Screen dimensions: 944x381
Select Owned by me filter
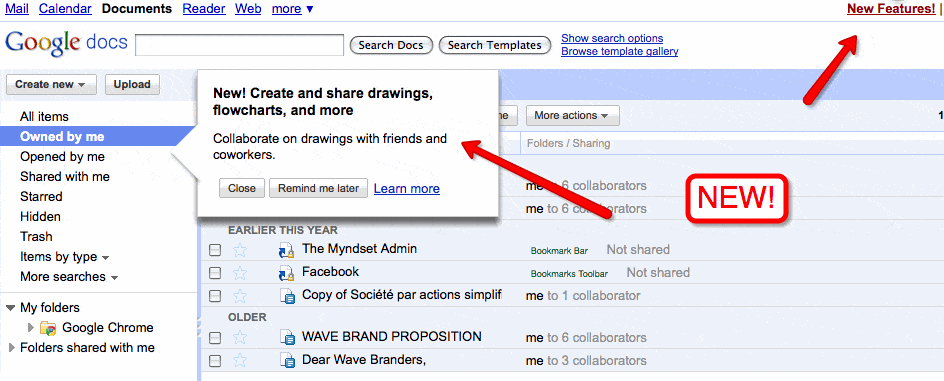pos(62,137)
